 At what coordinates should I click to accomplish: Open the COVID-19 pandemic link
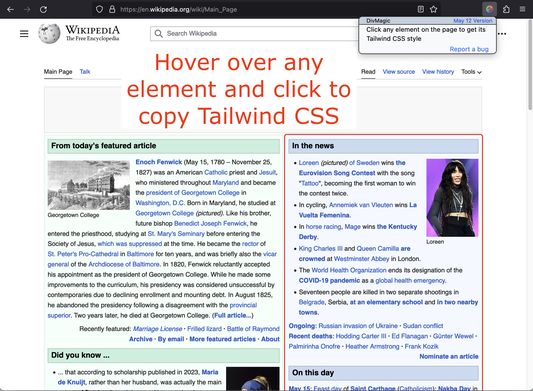329,280
